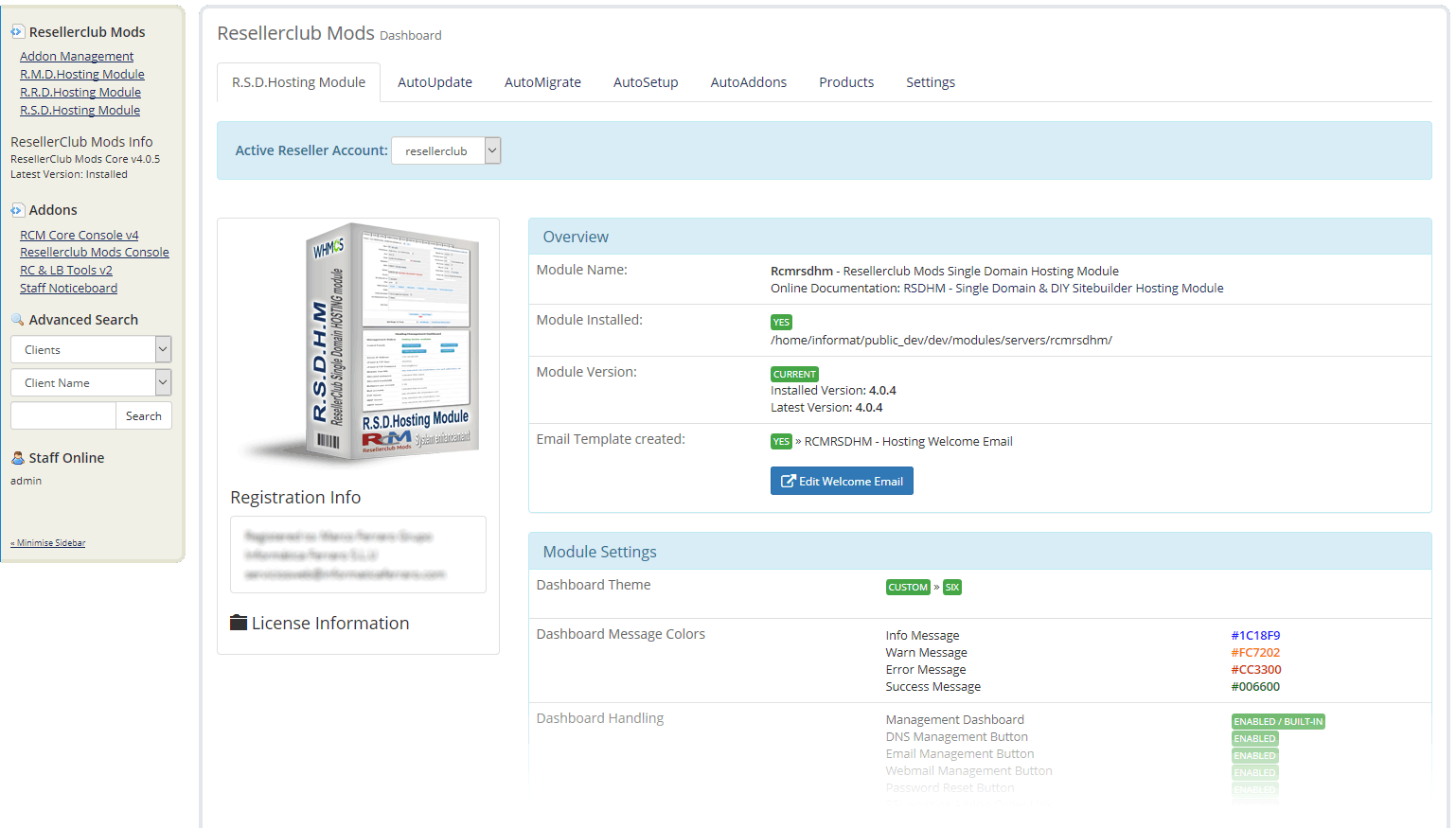Click the License Information folder icon
This screenshot has width=1456, height=828.
tap(239, 623)
